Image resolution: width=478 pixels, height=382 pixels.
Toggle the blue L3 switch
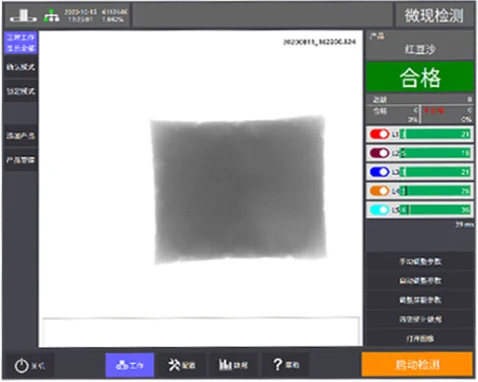(x=379, y=172)
